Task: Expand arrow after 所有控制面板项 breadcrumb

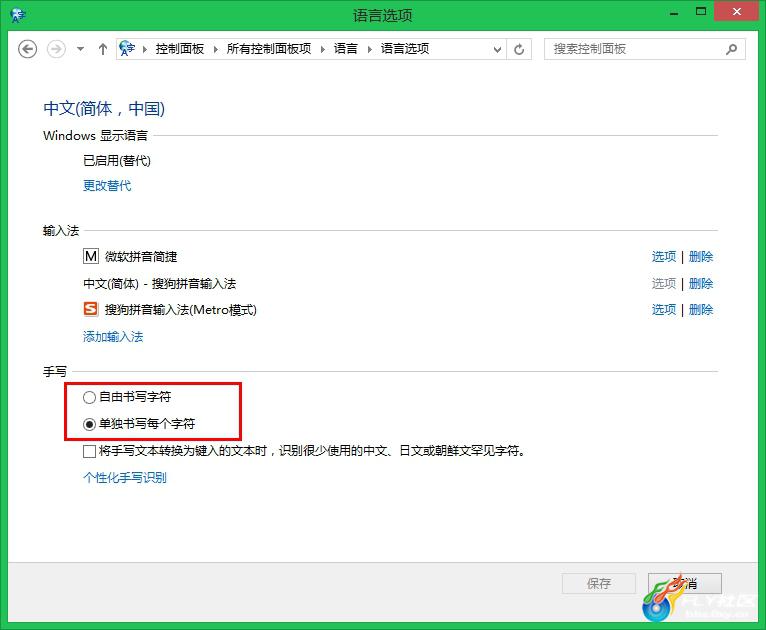Action: (322, 49)
